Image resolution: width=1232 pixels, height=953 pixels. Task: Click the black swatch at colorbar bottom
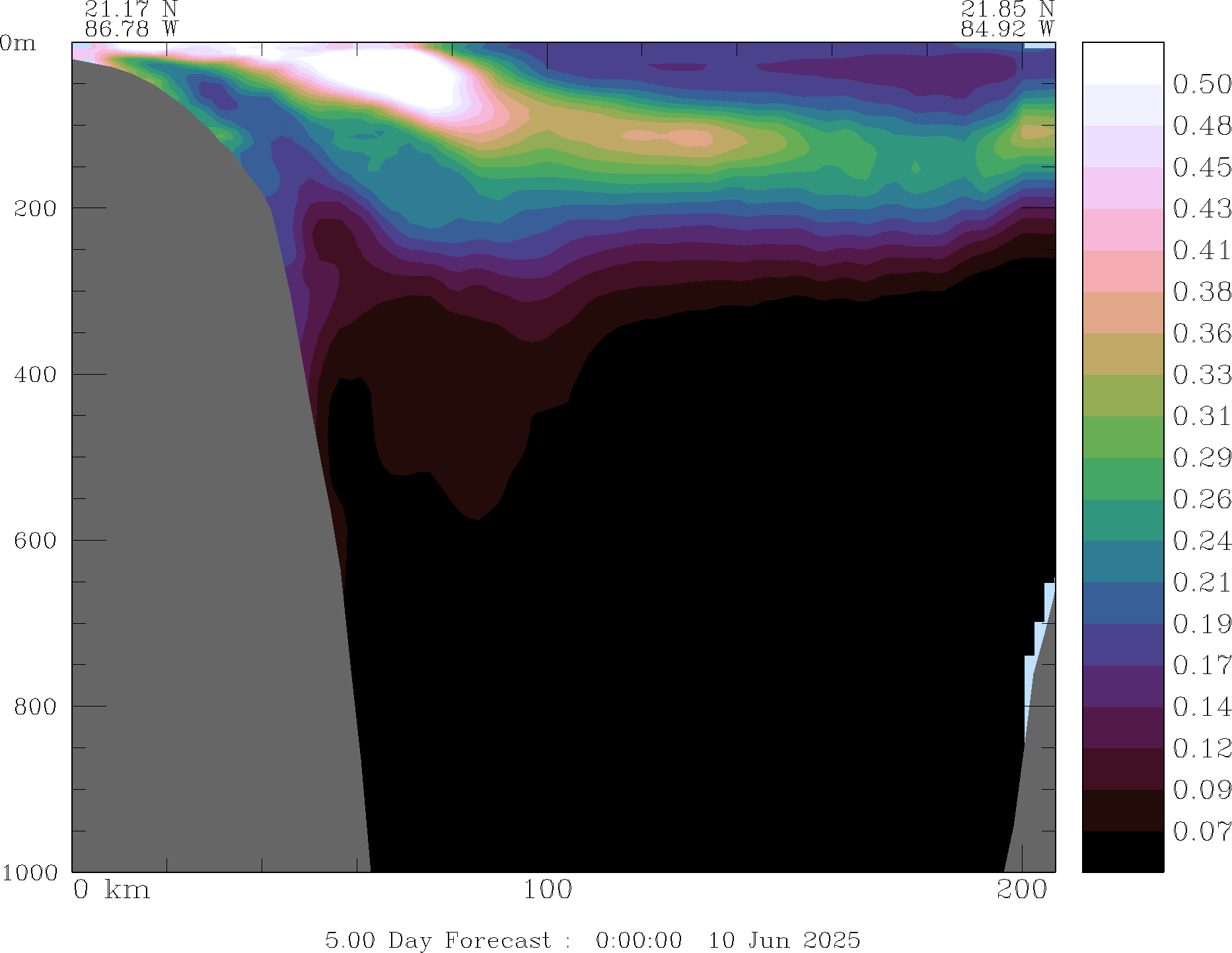coord(1122,851)
